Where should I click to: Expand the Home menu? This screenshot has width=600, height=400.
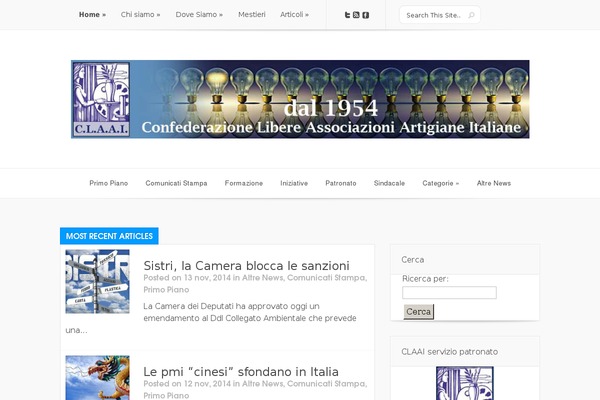(x=92, y=15)
